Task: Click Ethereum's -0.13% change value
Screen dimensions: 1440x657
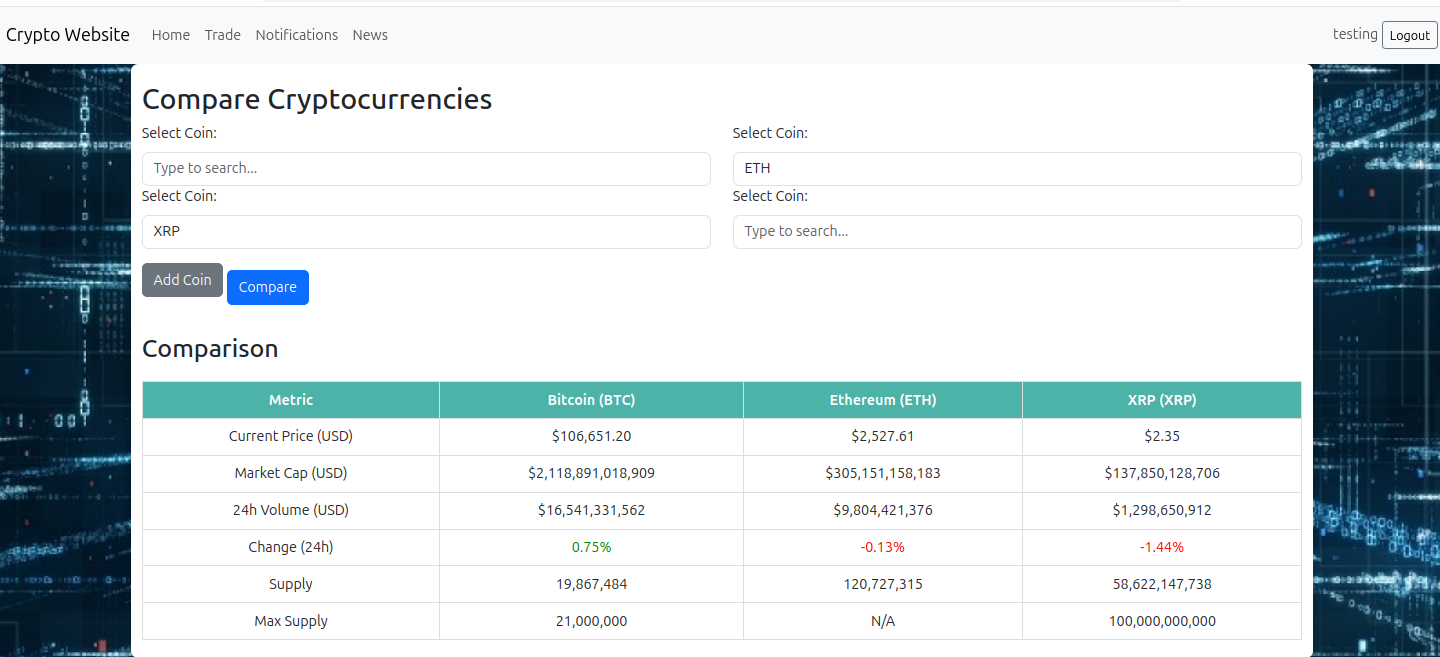Action: [x=883, y=548]
